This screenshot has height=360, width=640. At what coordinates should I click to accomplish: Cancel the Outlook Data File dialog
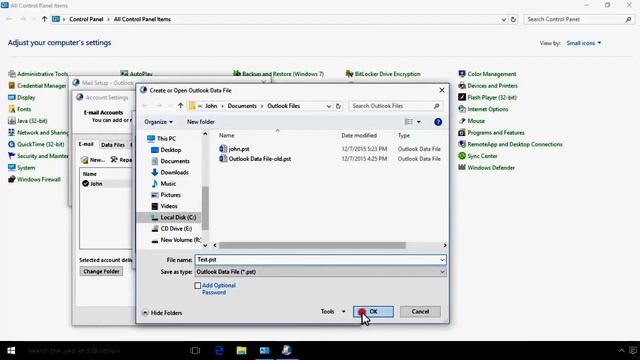point(420,311)
